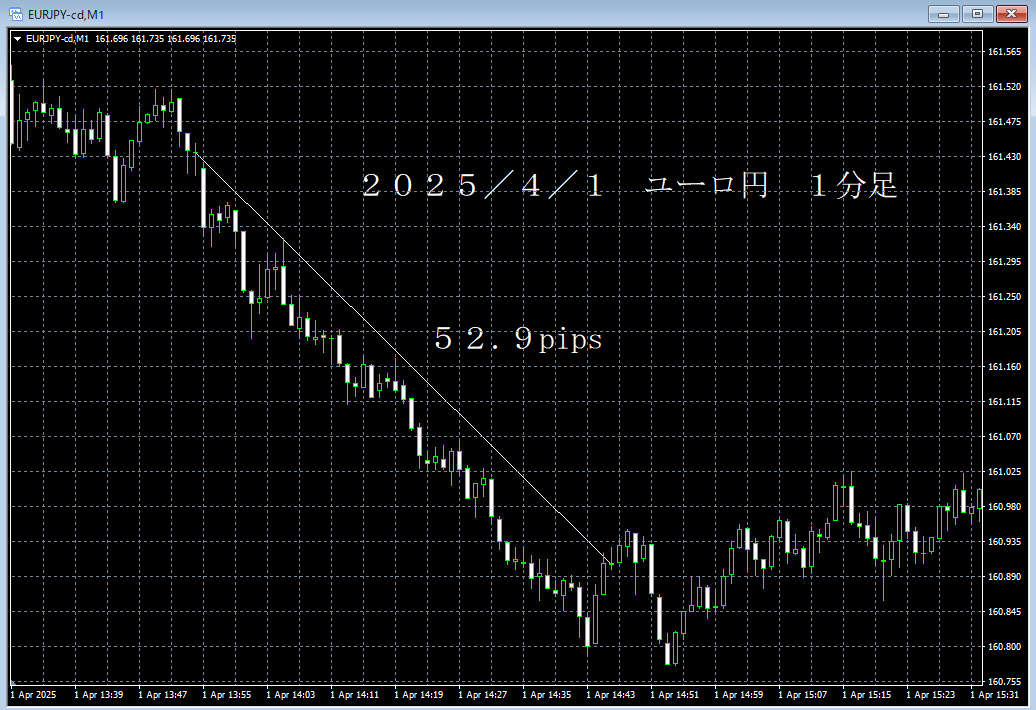Close the EURJPY-cd,M1 chart window
The width and height of the screenshot is (1036, 710).
1011,14
